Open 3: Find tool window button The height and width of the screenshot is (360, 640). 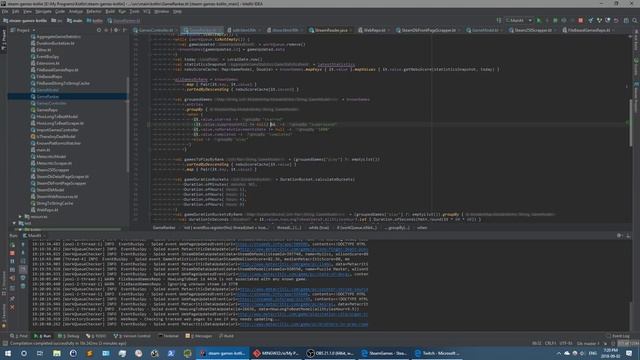tap(19, 336)
